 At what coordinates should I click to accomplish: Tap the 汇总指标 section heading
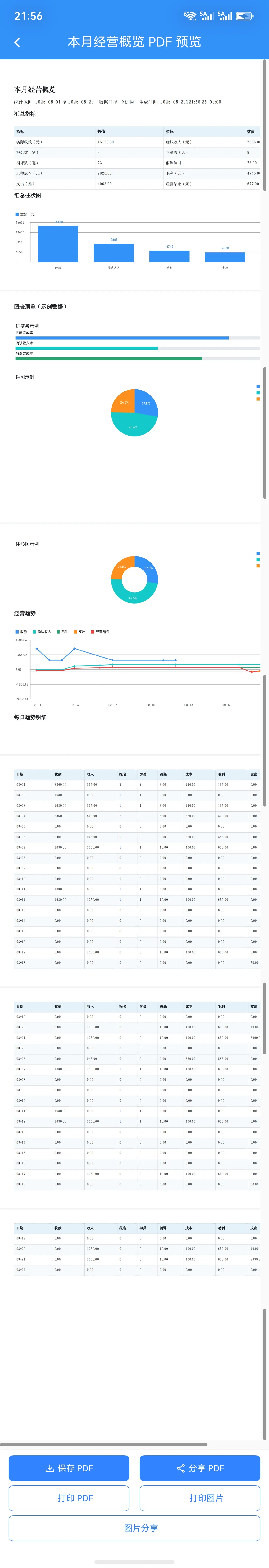(25, 114)
